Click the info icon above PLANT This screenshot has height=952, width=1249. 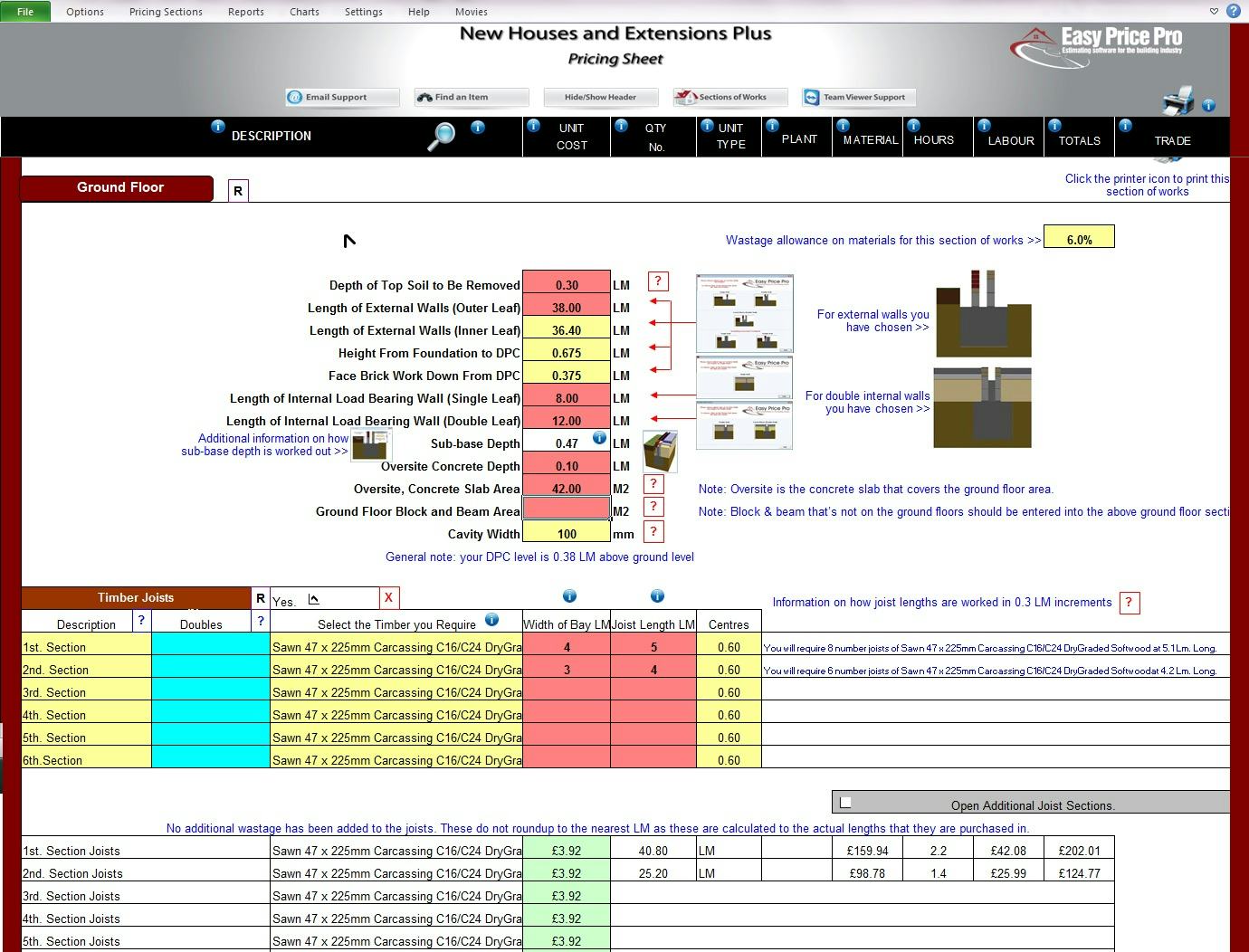(772, 125)
